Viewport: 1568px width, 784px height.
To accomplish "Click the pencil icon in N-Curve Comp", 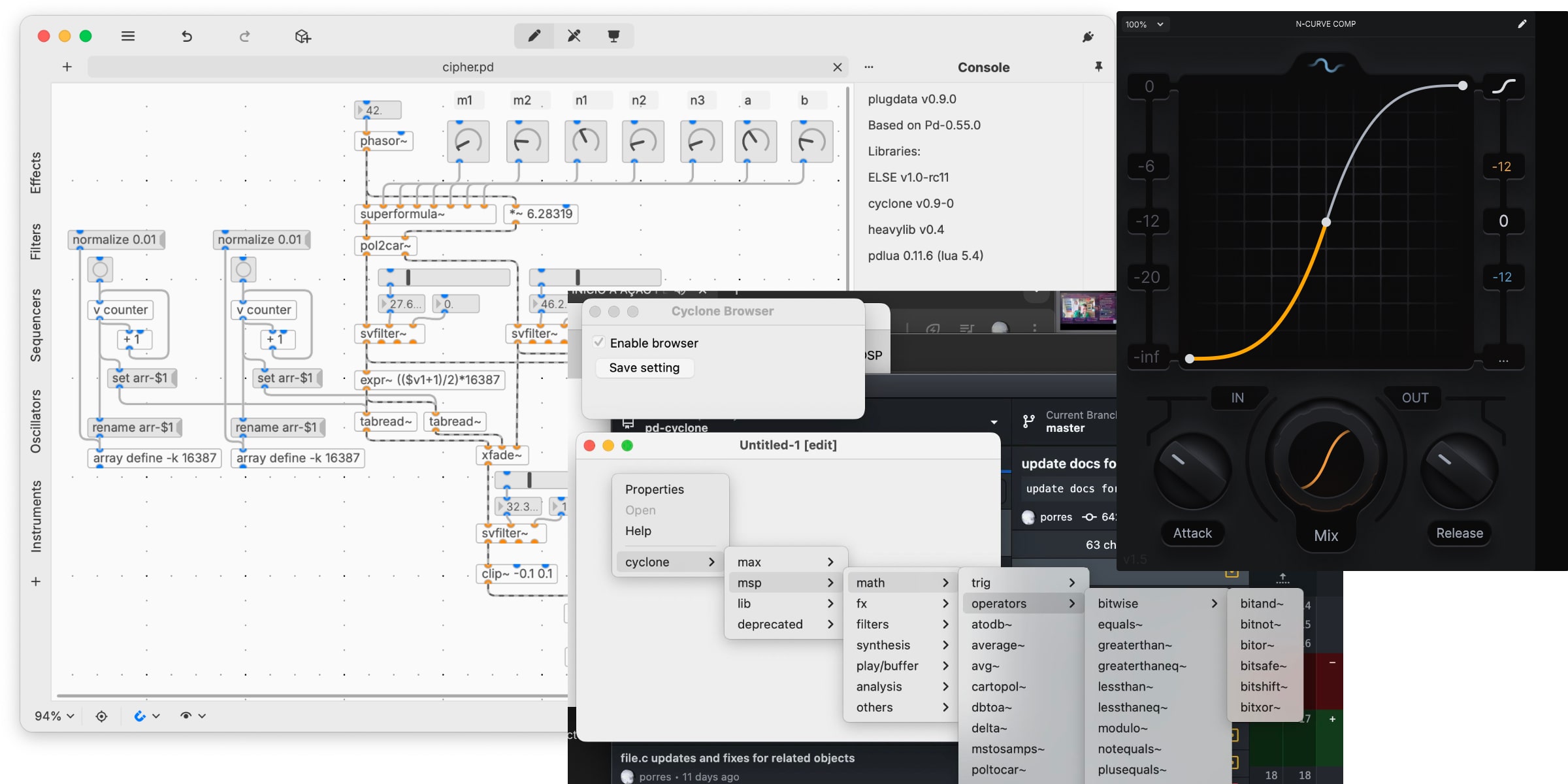I will coord(1522,24).
